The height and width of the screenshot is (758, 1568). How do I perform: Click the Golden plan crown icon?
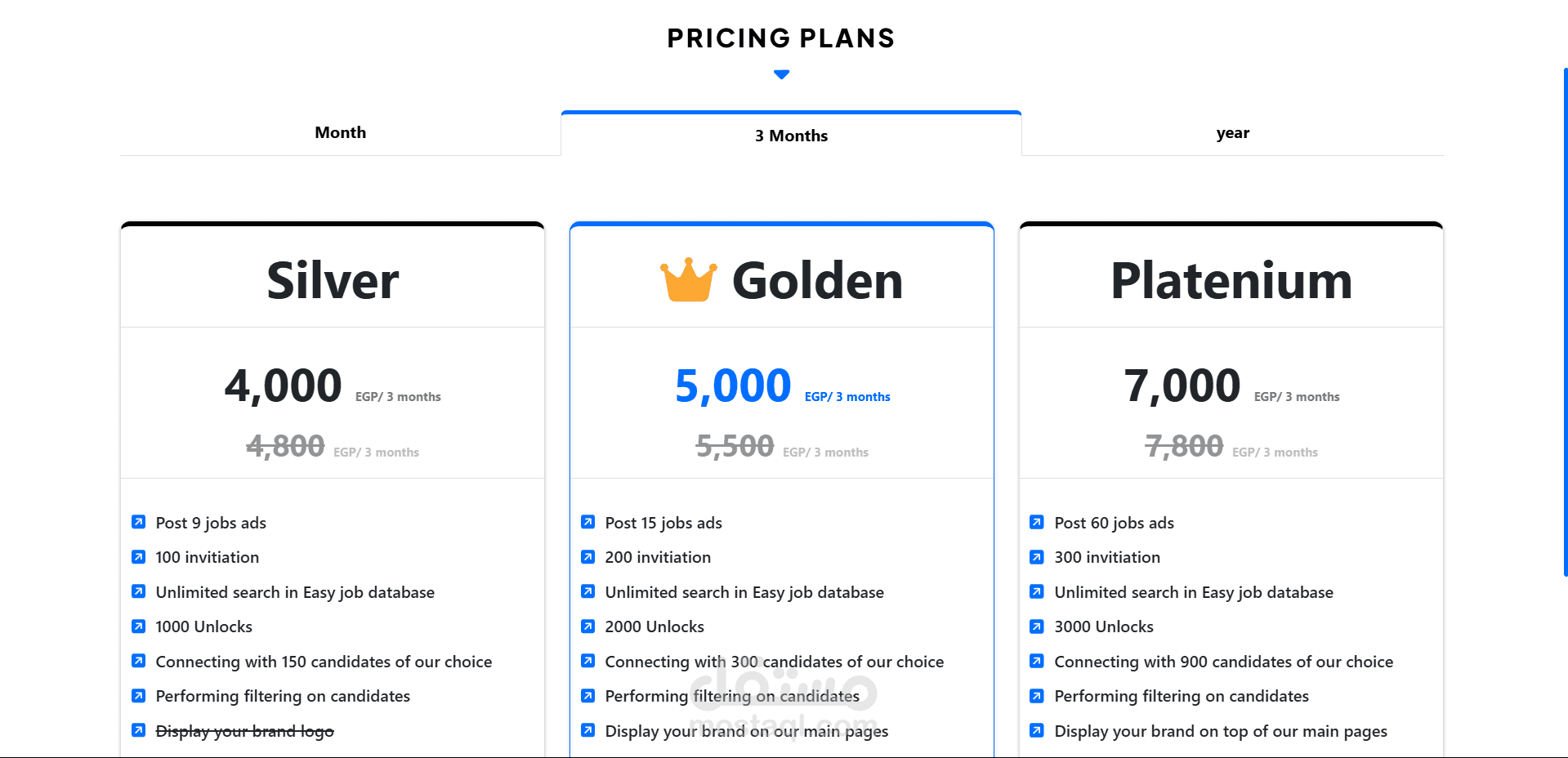coord(688,280)
